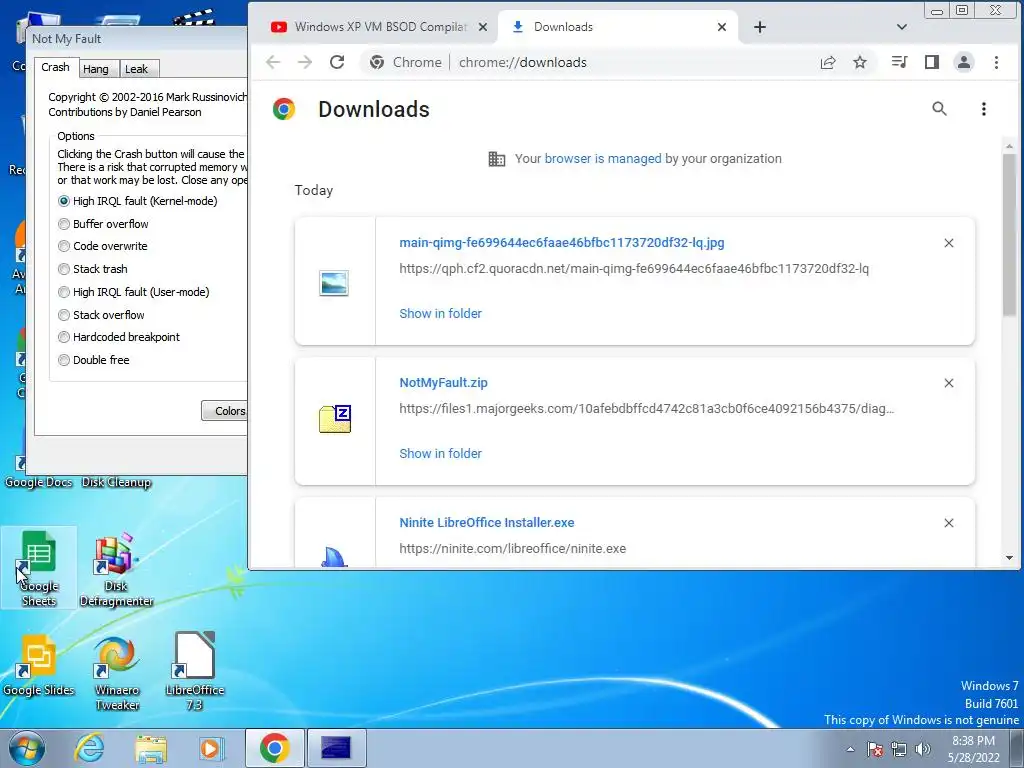Click the chrome://downloads address bar
Screen dimensions: 1024x768
(588, 62)
